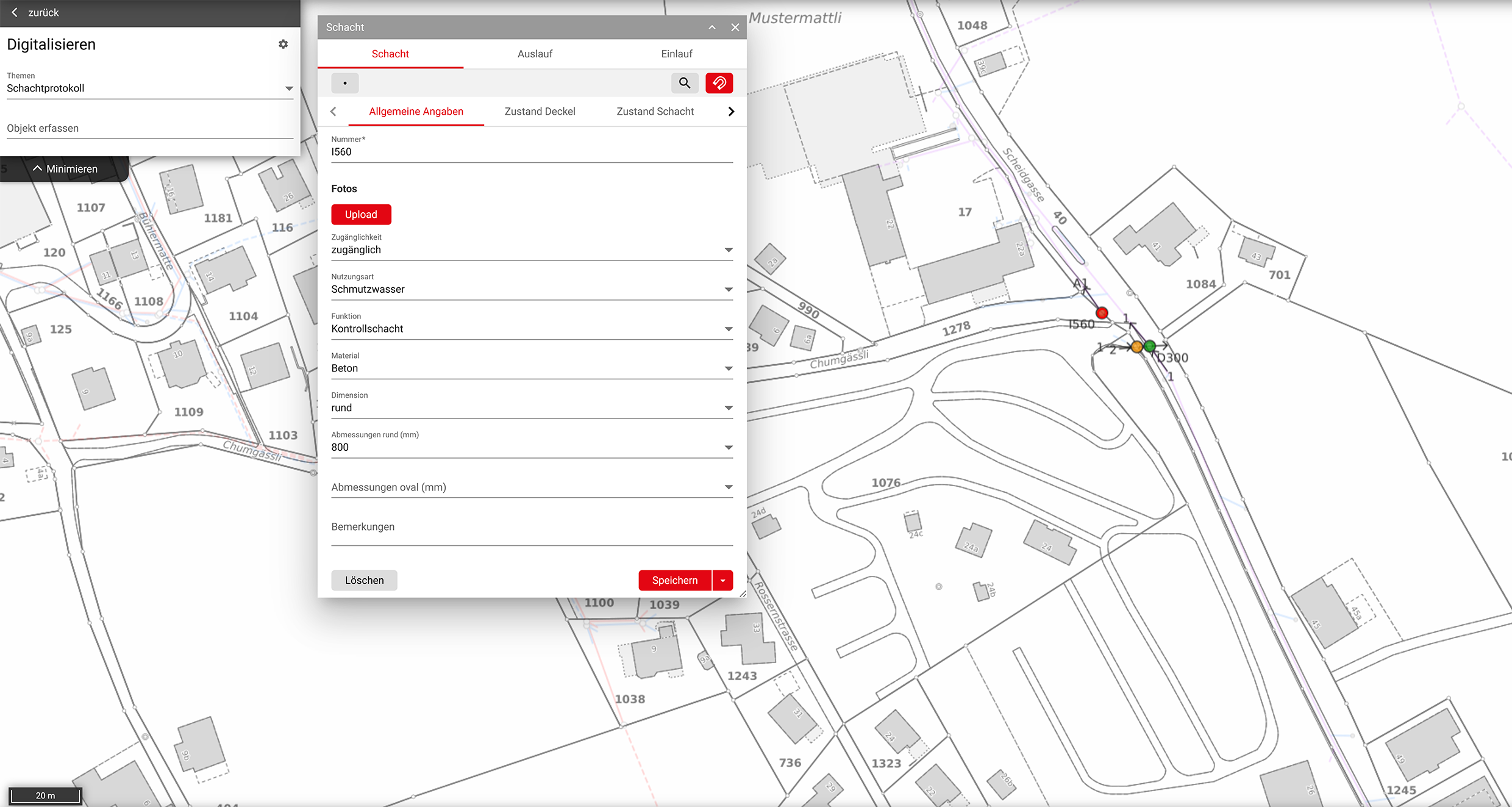Screen dimensions: 1512x807
Task: Click the Bemerkungen text field
Action: coord(531,527)
